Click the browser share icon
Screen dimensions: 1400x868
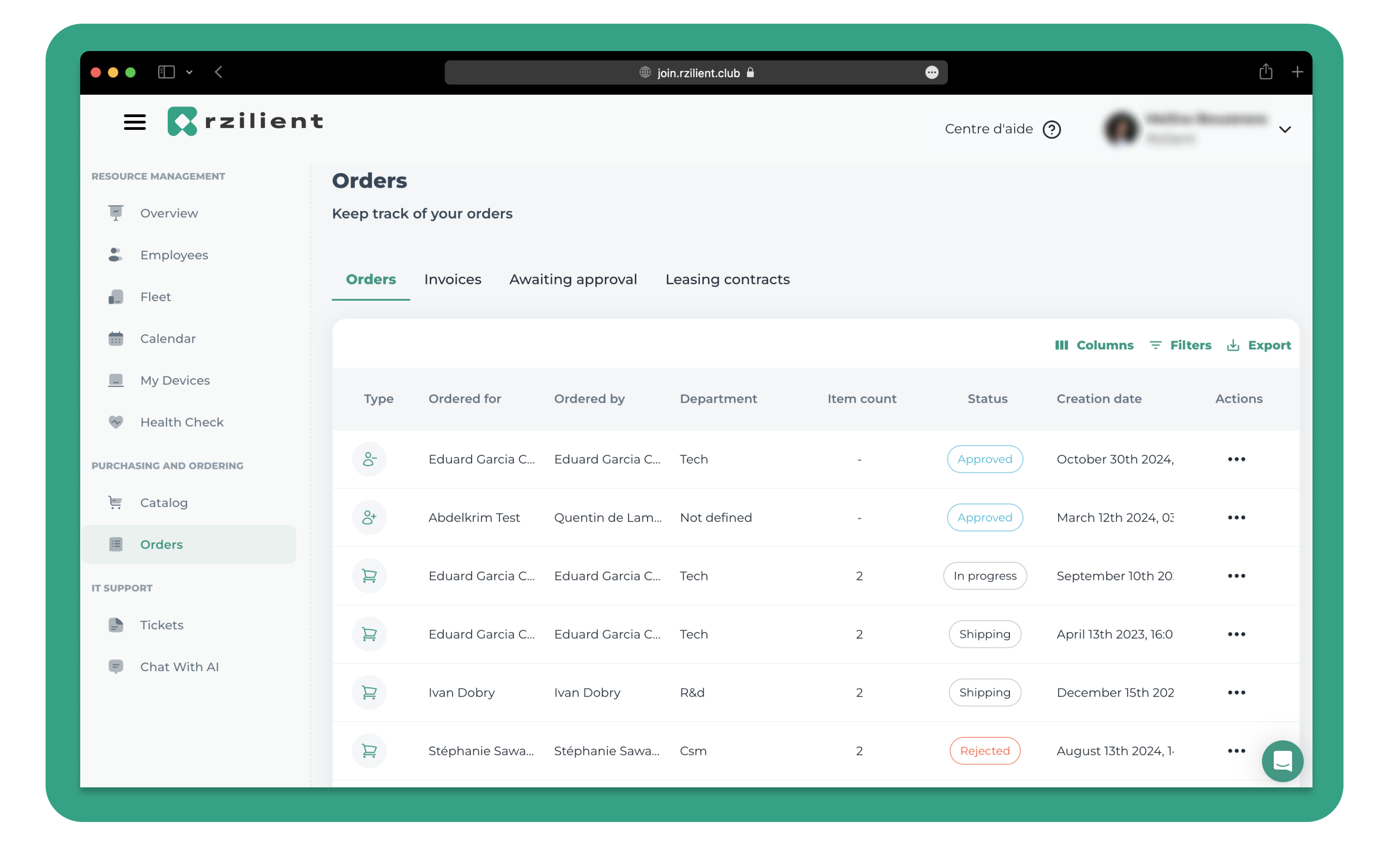[x=1265, y=72]
